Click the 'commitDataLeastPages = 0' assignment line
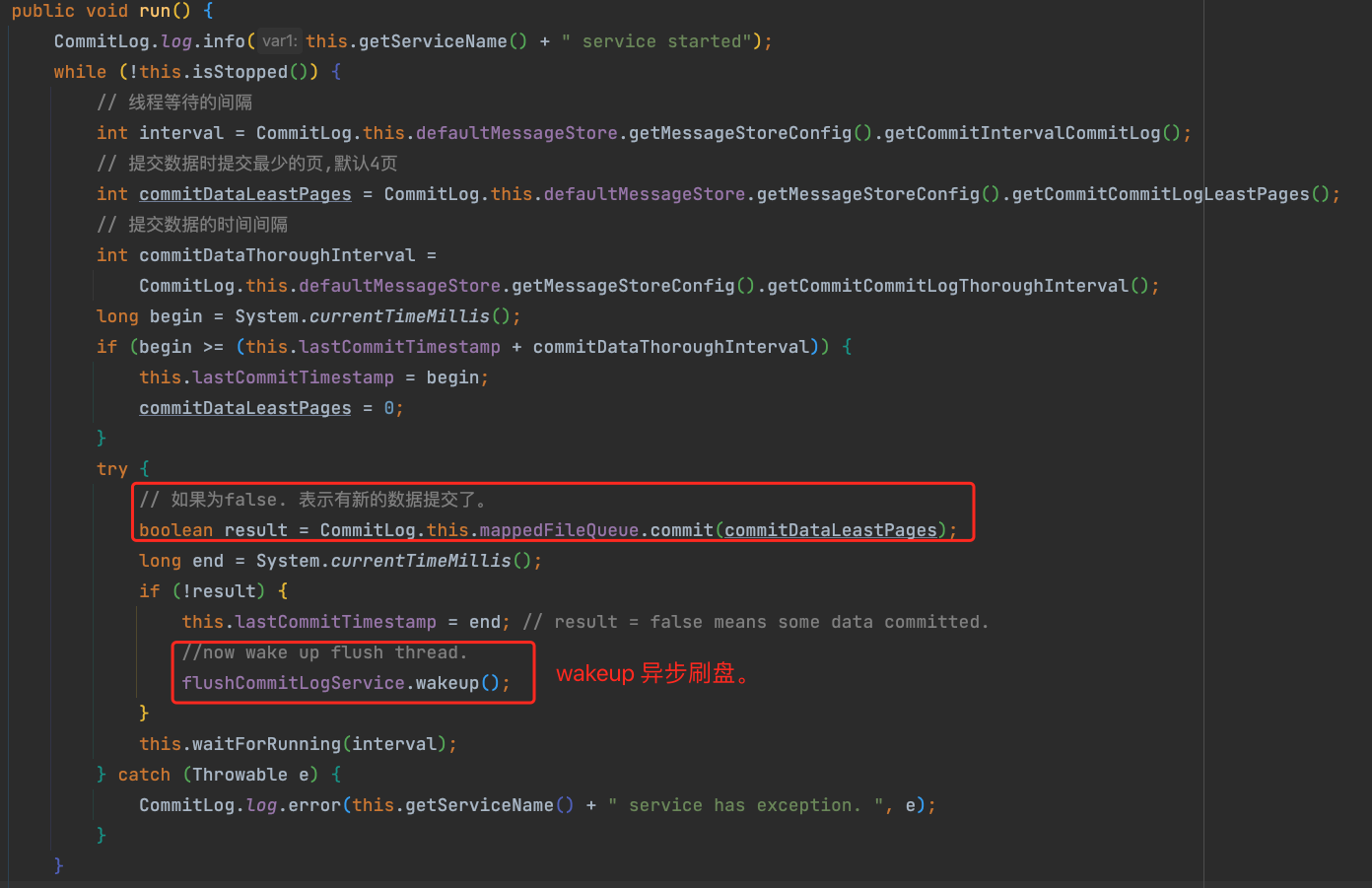1372x888 pixels. point(270,408)
